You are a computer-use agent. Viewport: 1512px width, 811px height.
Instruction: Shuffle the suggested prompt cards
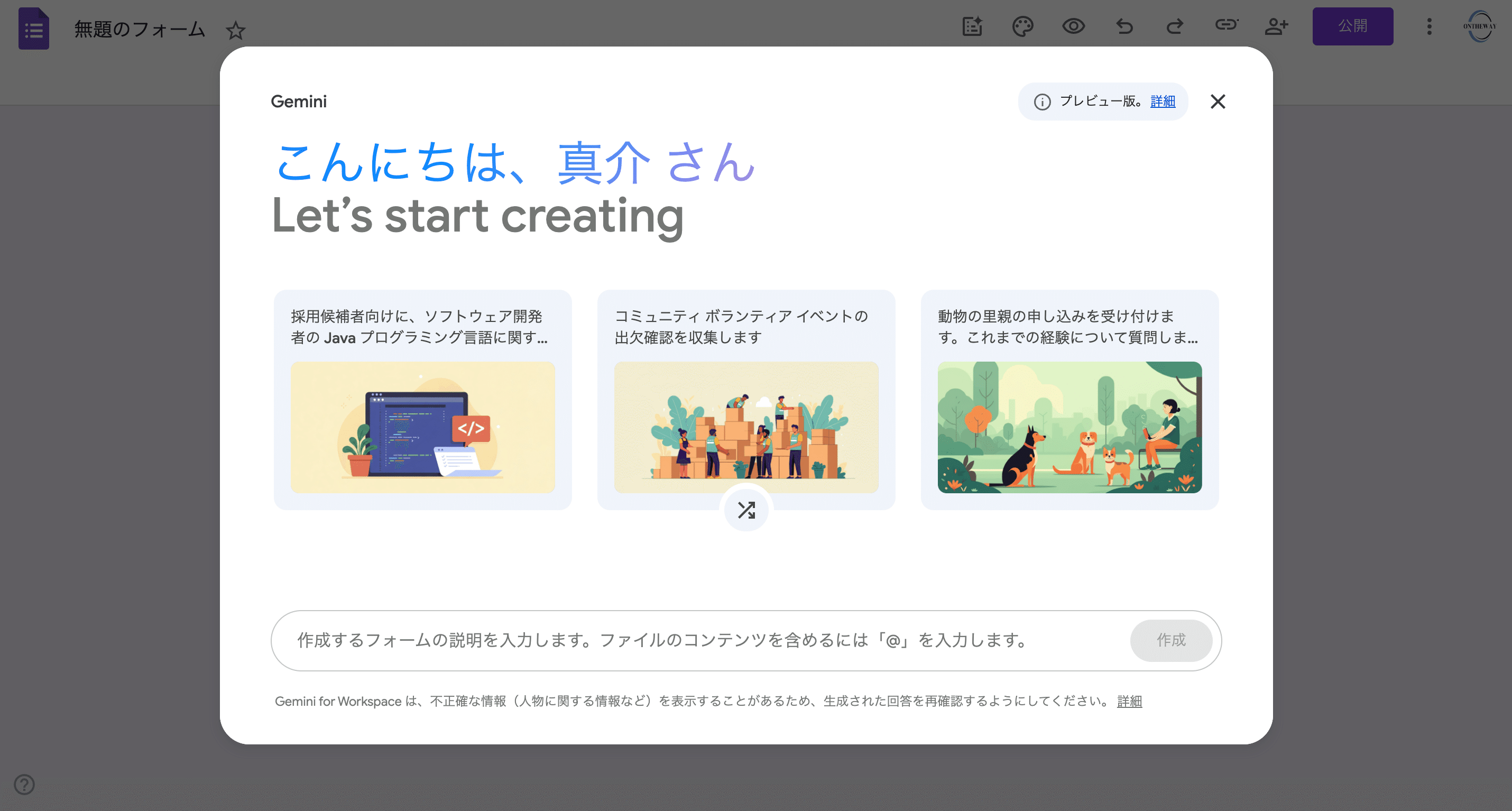coord(746,510)
